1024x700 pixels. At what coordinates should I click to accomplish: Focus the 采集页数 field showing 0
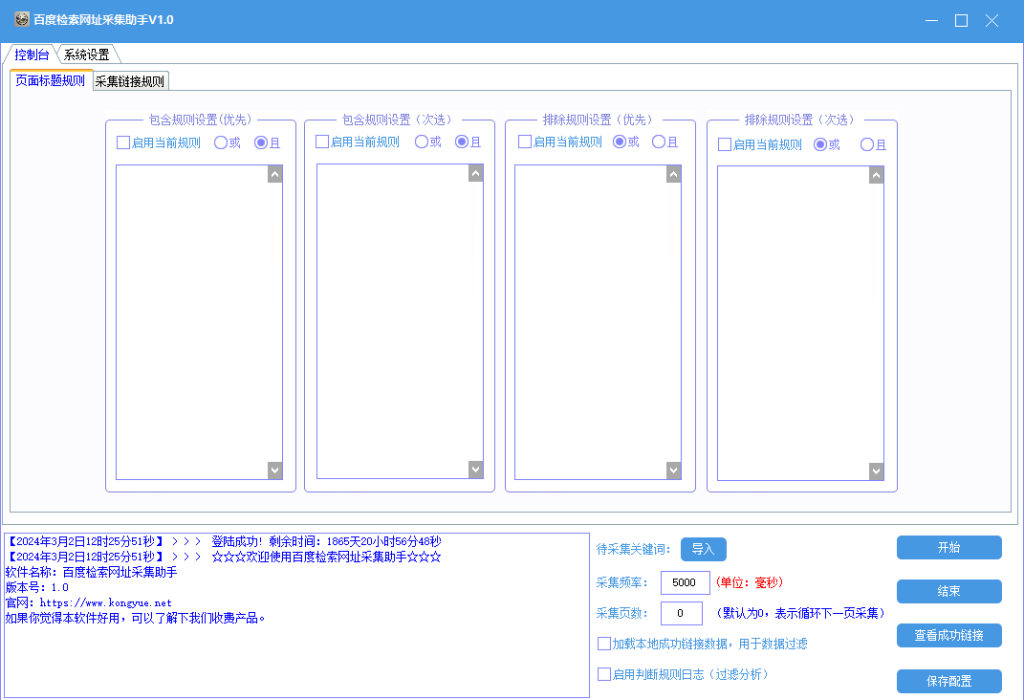682,613
